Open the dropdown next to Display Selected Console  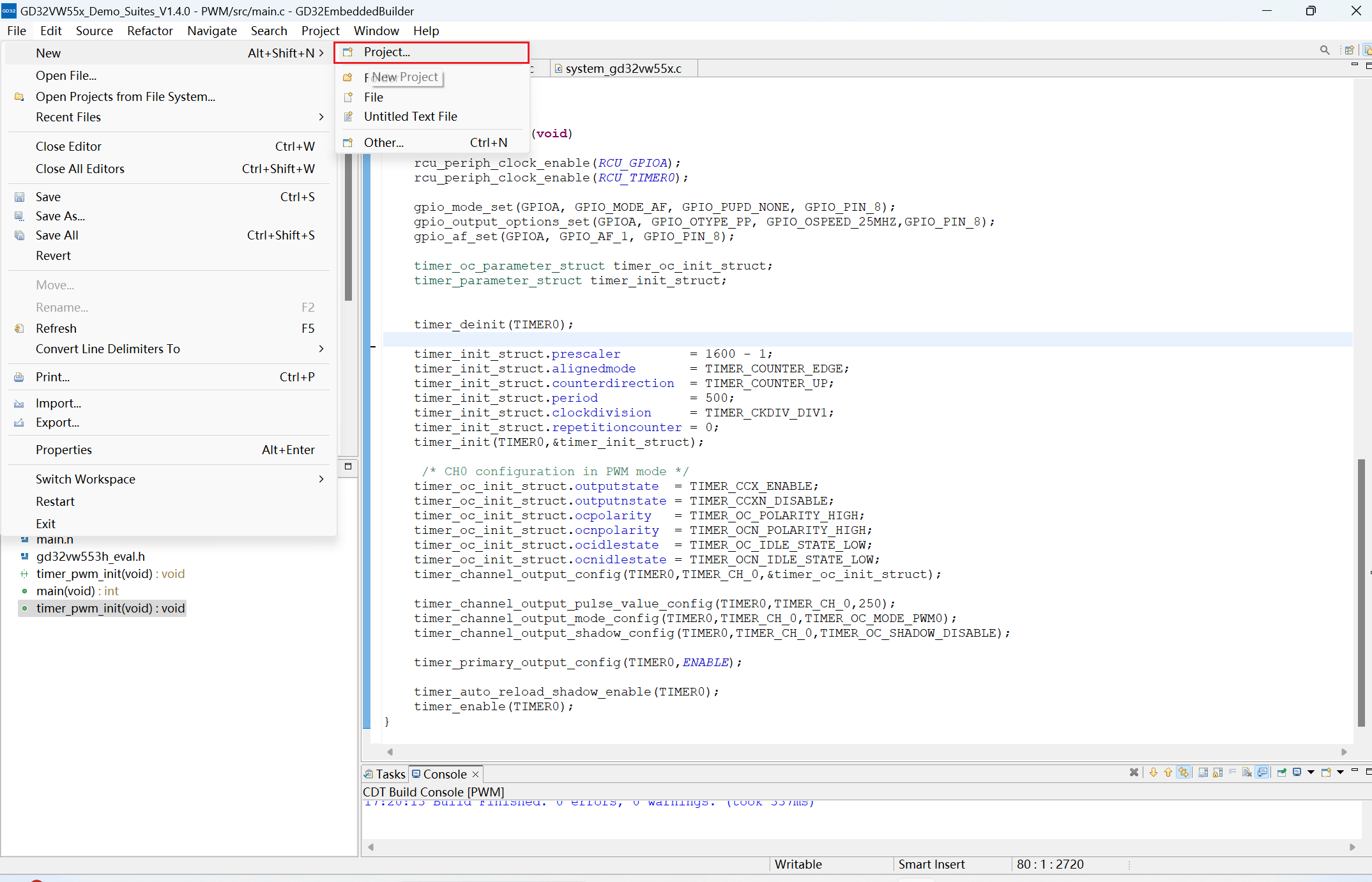click(1311, 772)
